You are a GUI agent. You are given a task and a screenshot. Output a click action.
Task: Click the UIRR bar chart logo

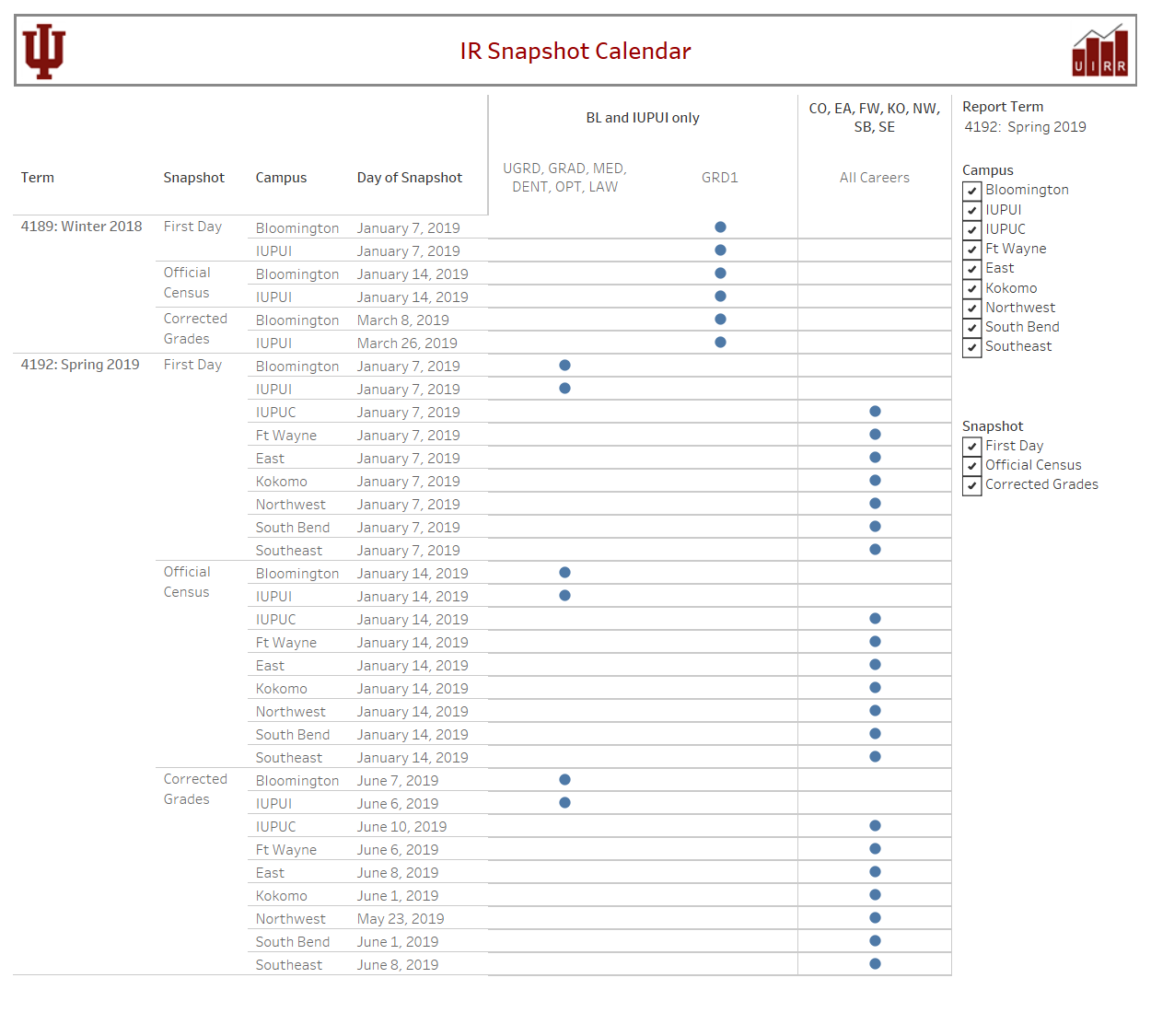point(1099,51)
